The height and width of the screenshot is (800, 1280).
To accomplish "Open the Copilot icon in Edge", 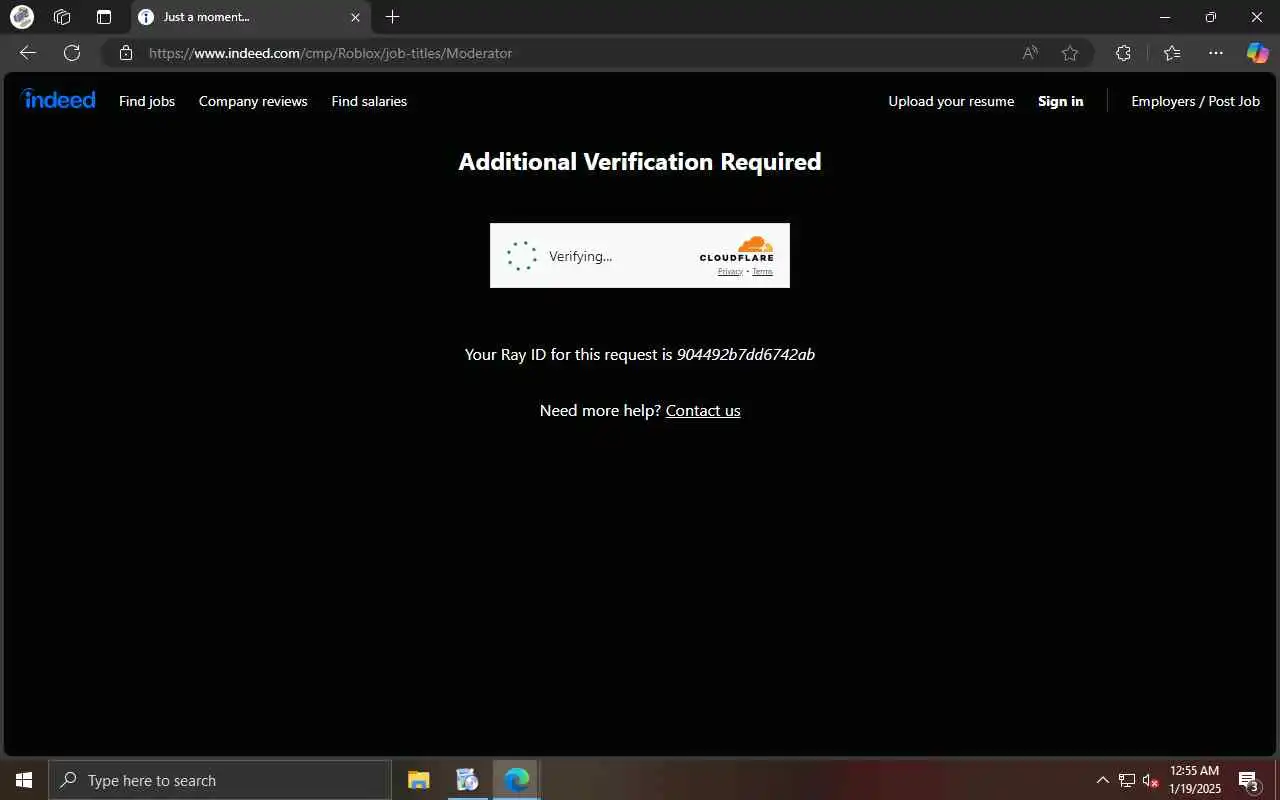I will click(x=1257, y=53).
